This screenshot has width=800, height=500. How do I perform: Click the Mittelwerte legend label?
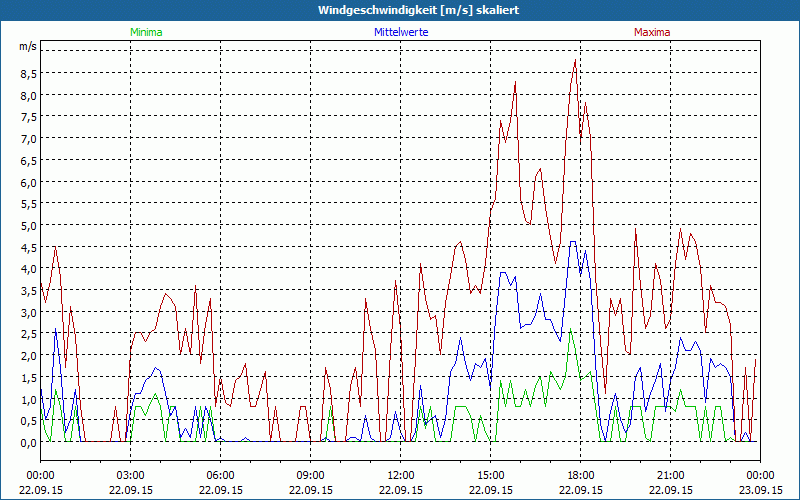401,32
